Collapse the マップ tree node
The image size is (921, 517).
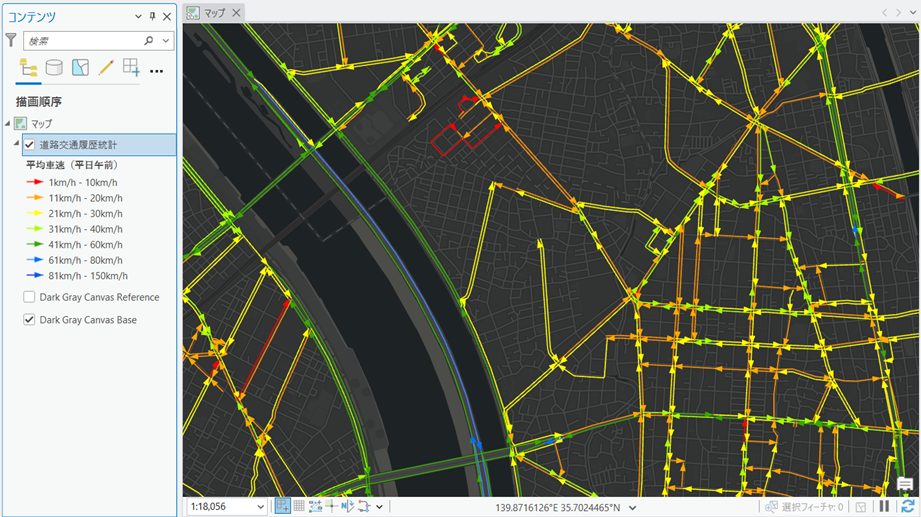point(8,124)
